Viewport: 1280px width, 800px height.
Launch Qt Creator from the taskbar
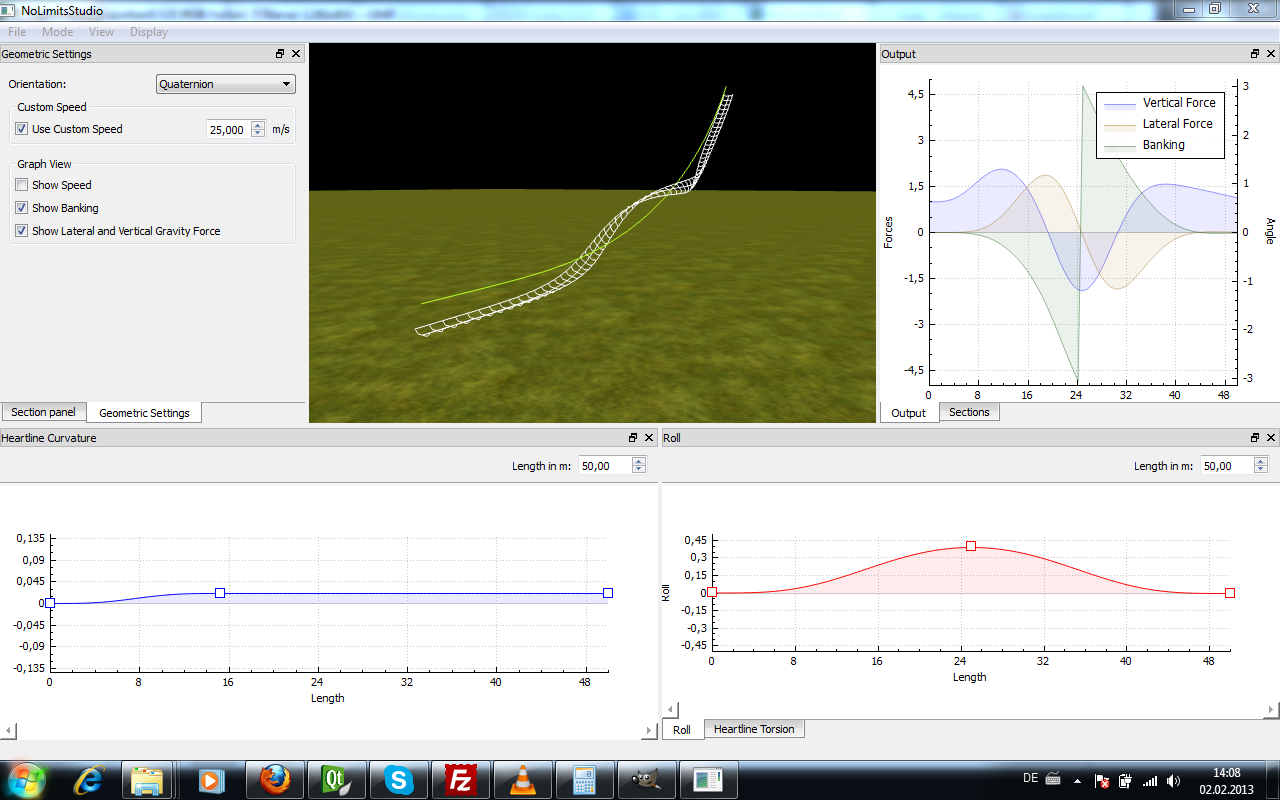[x=337, y=779]
